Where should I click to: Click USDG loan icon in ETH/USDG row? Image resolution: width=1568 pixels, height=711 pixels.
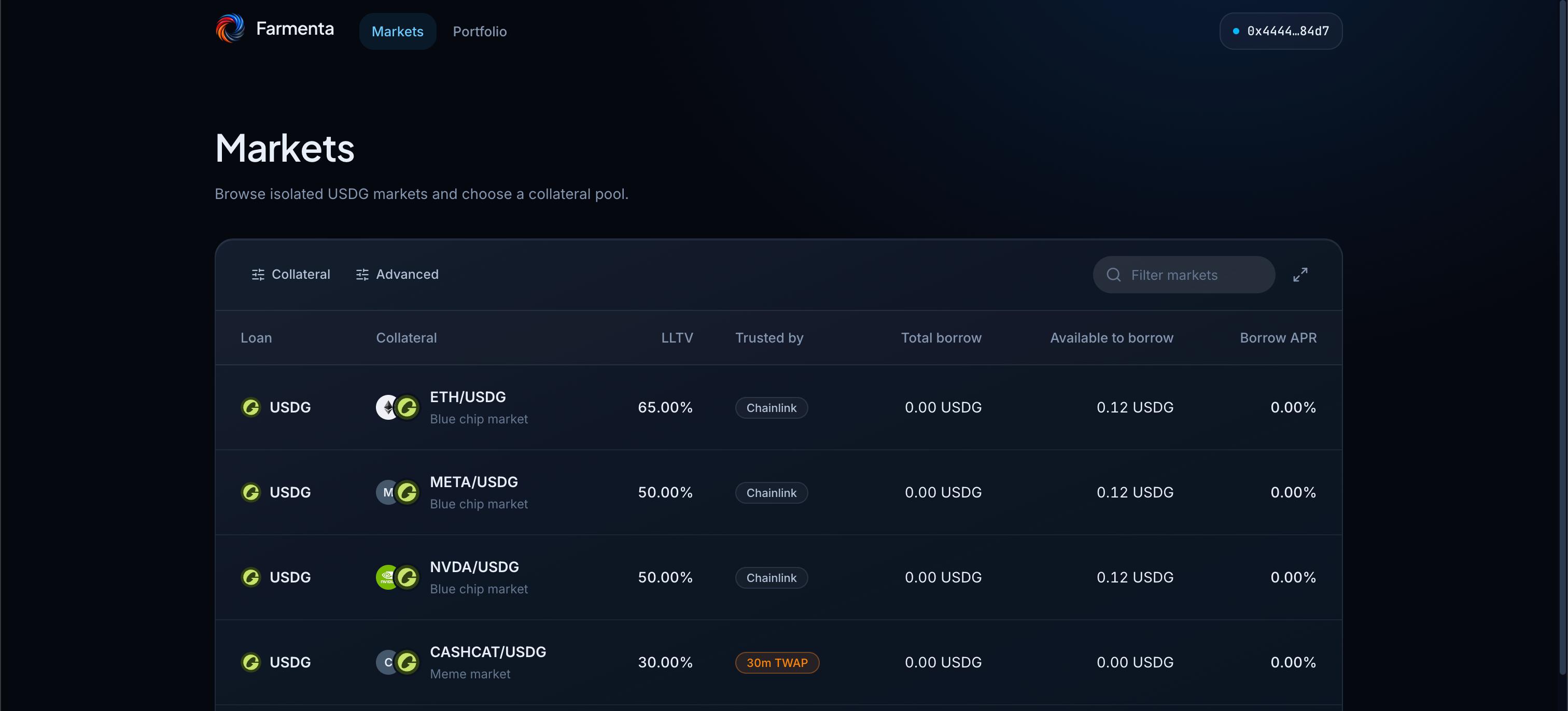tap(251, 407)
